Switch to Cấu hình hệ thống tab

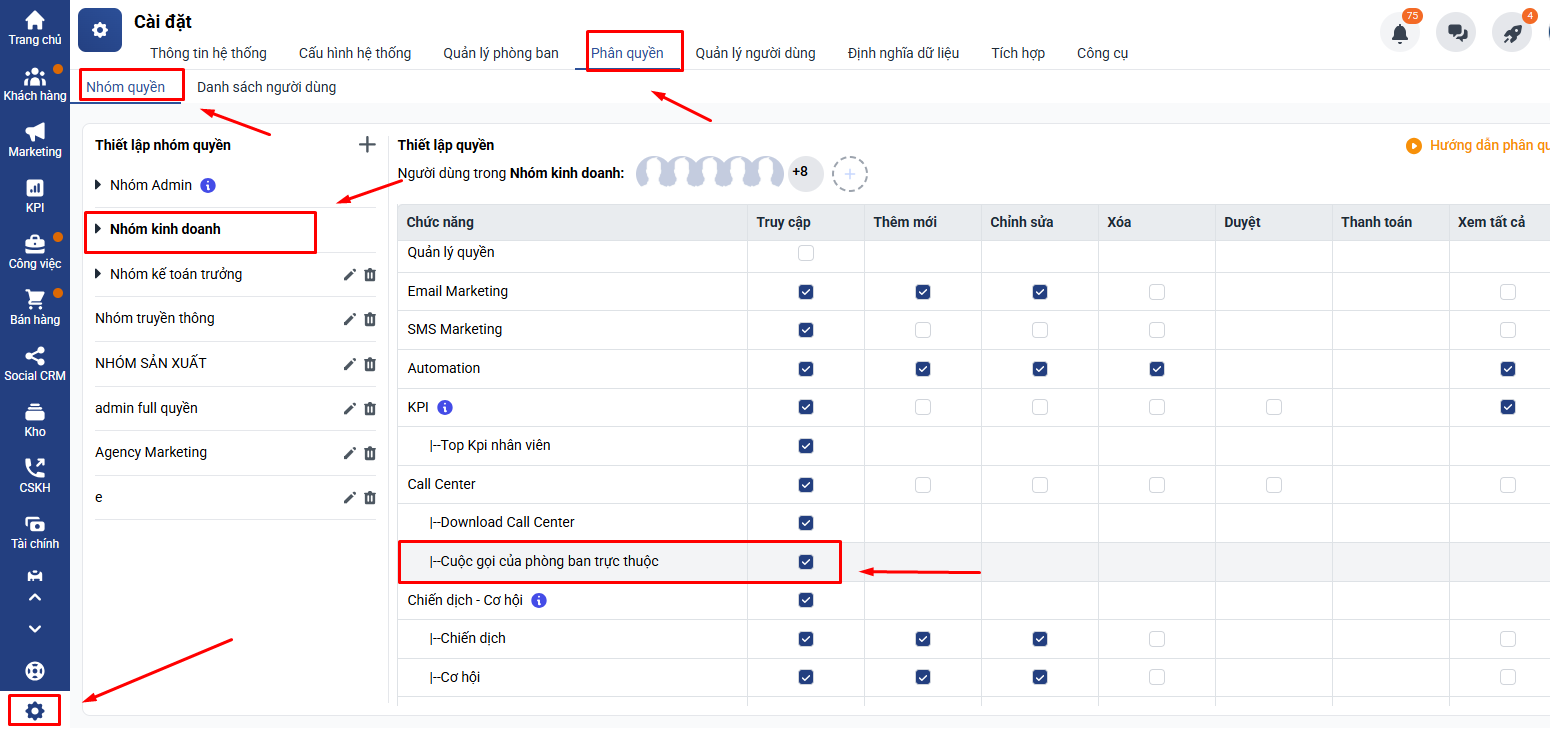355,53
